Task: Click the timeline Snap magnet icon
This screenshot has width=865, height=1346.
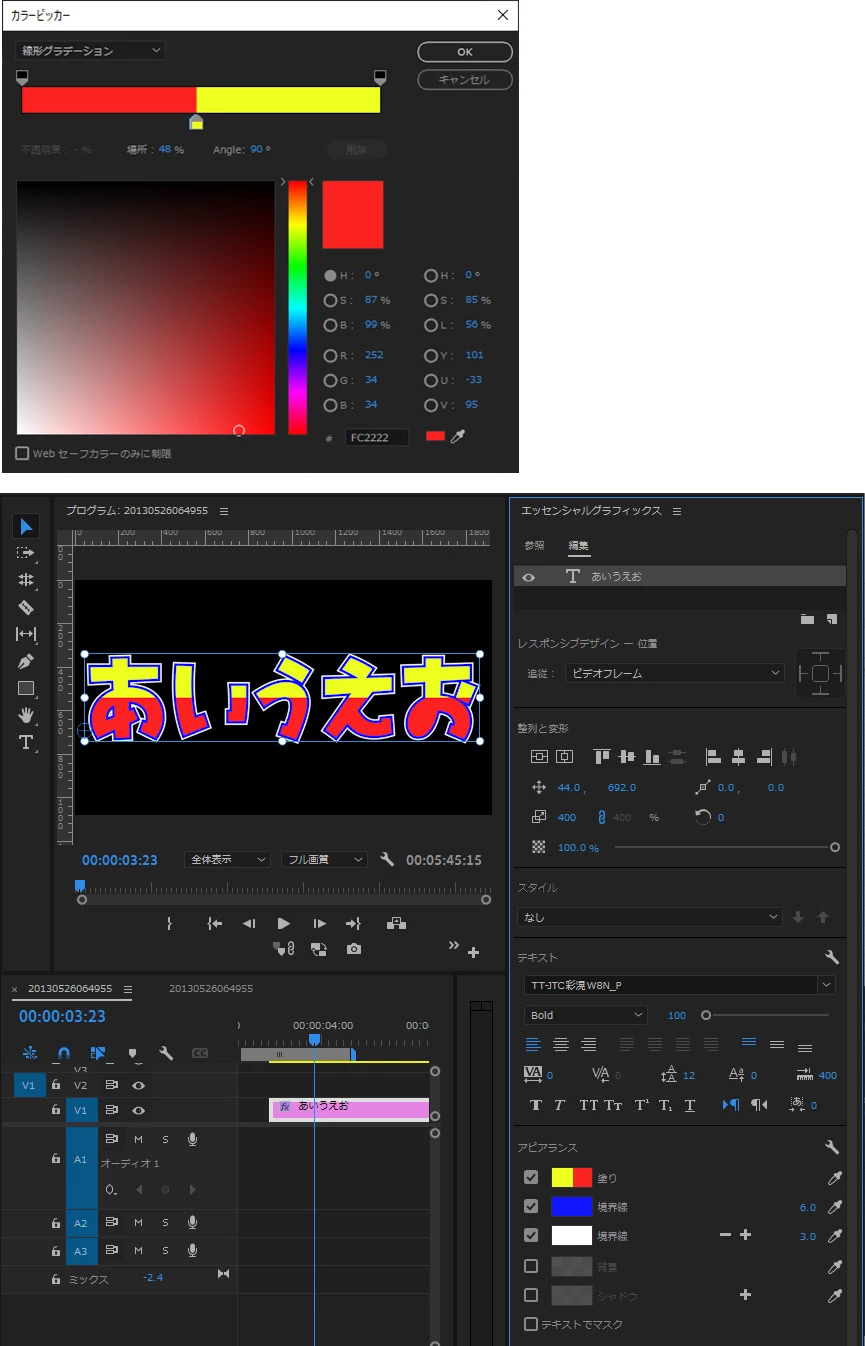Action: click(x=64, y=1053)
